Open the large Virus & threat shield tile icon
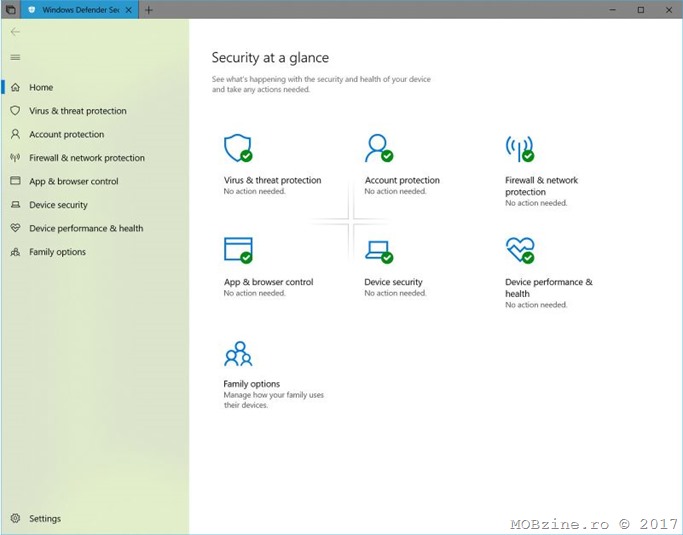Screen dimensions: 683x535 coord(238,148)
